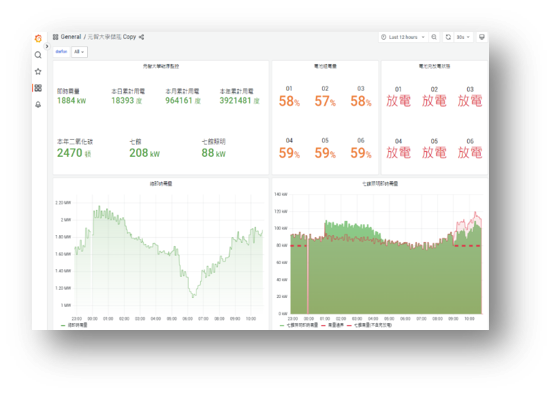Open Alerting via the sidebar bell icon
Viewport: 554px width, 395px height.
click(x=38, y=104)
